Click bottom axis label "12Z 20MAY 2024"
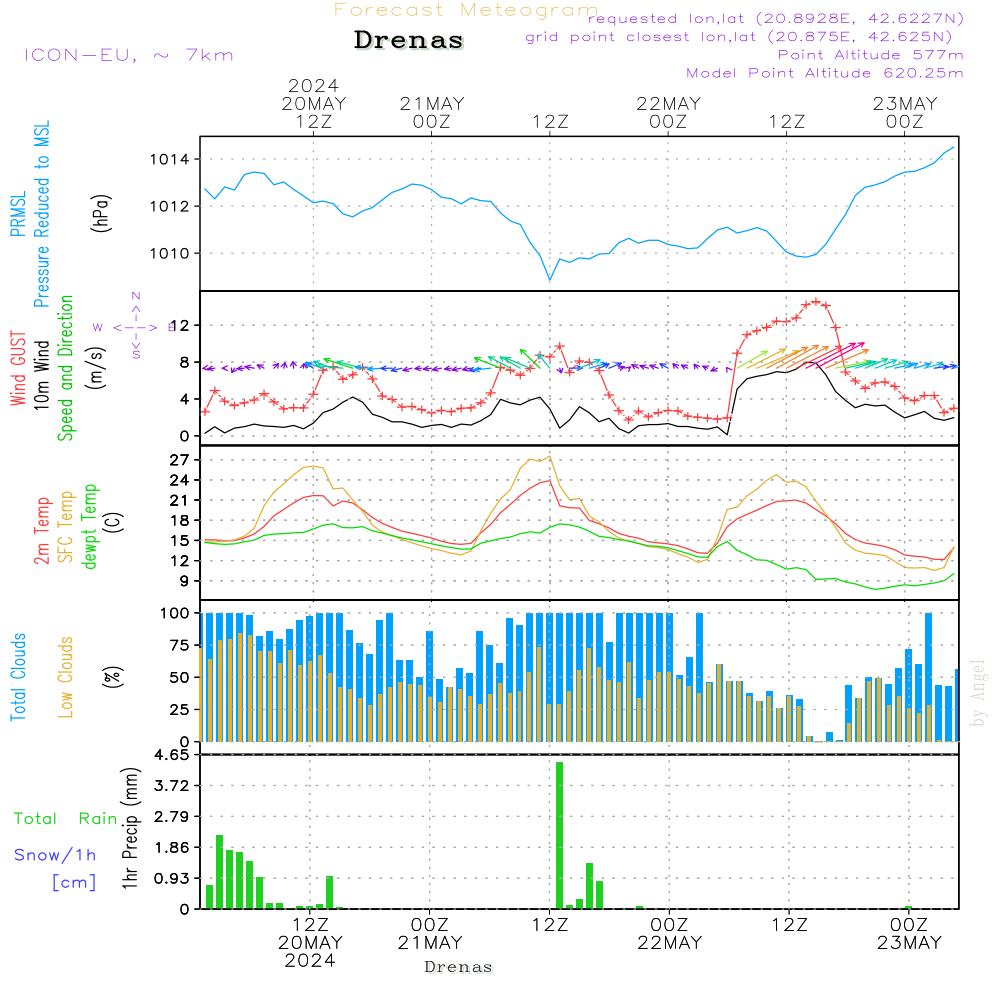 310,943
